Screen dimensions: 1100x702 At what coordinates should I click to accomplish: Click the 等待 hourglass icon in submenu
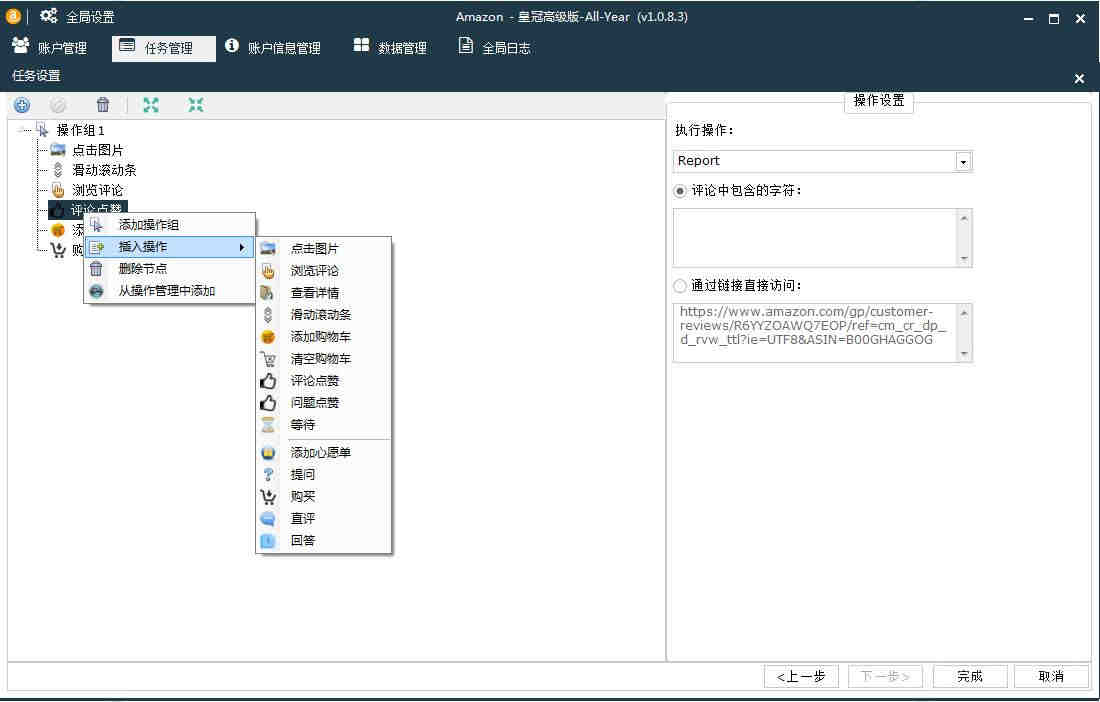pyautogui.click(x=268, y=424)
